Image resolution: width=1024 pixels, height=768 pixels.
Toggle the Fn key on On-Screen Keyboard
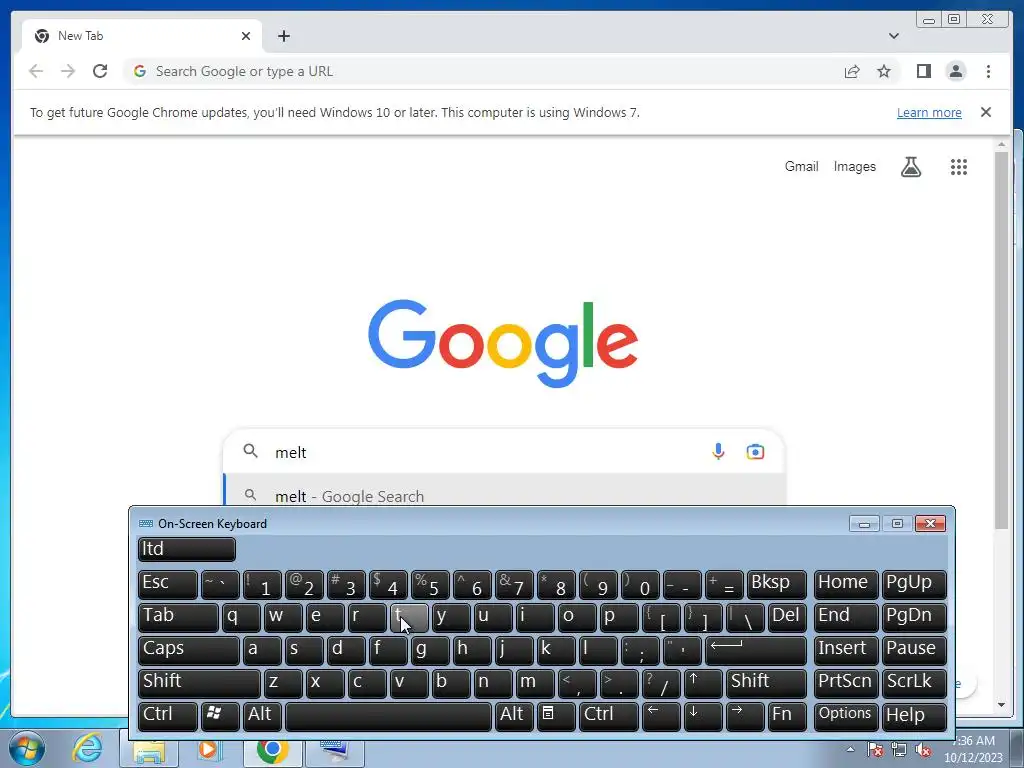787,716
